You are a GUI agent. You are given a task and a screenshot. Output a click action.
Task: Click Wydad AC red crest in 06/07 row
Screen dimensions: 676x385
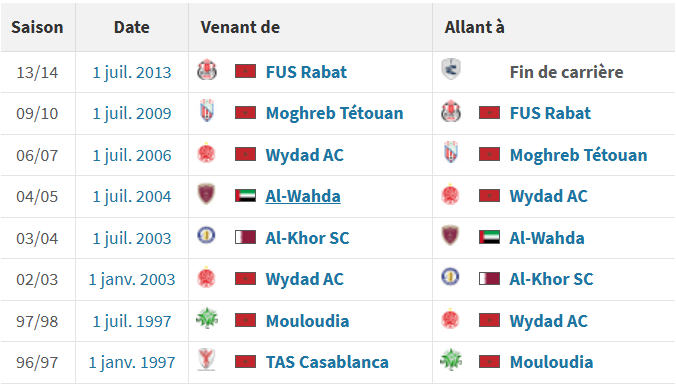click(x=207, y=153)
